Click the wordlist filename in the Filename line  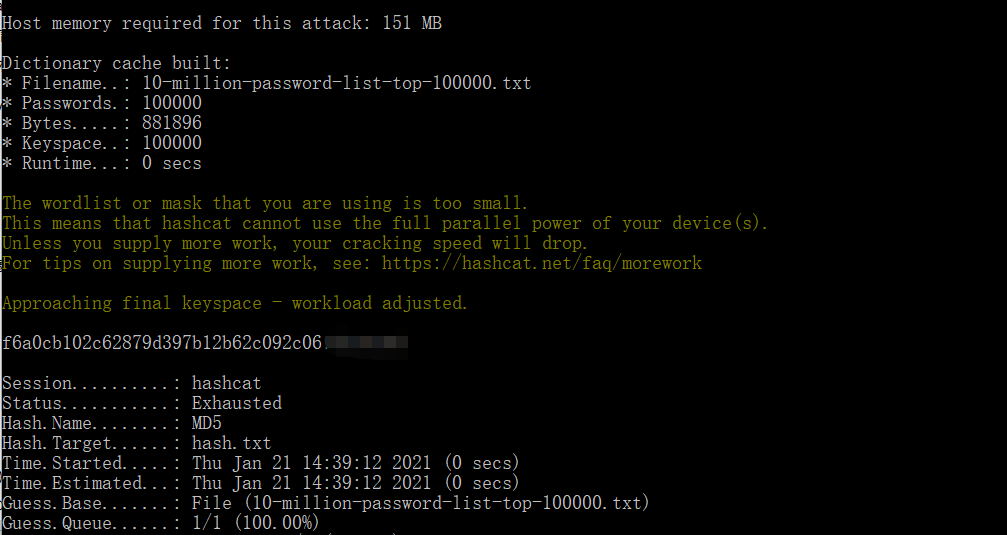[336, 83]
